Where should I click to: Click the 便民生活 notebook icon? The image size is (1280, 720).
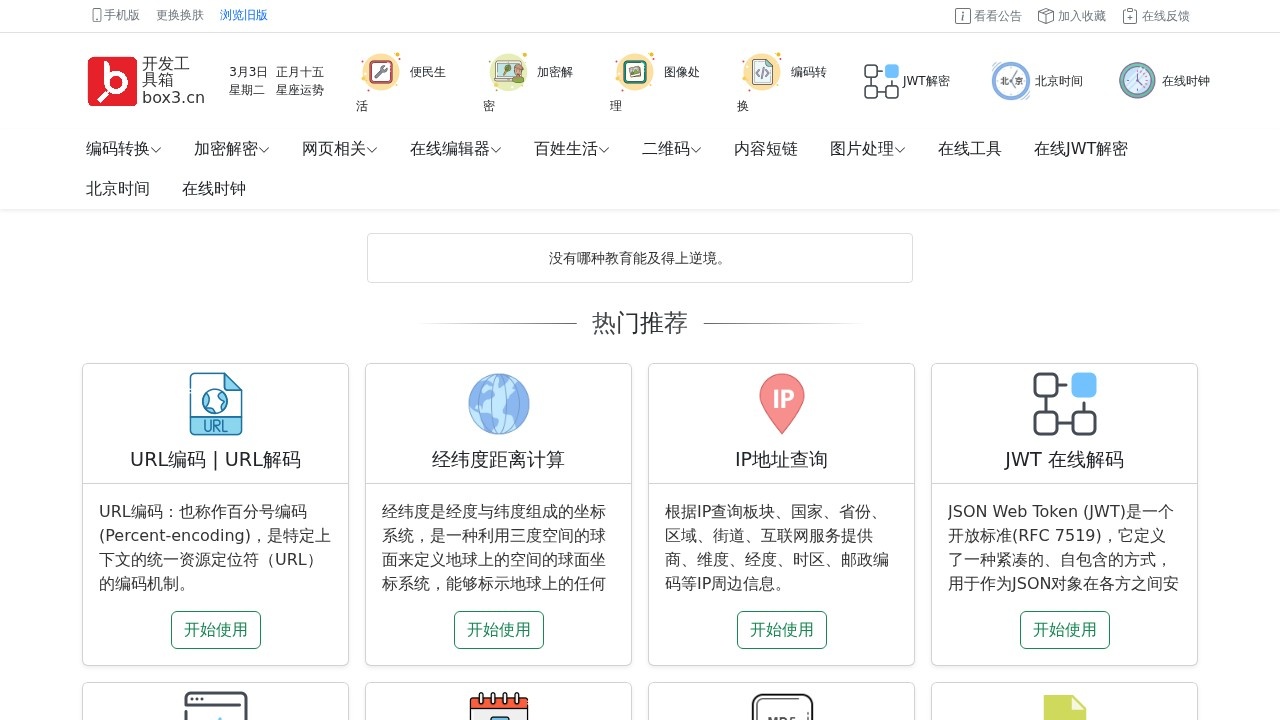(381, 72)
